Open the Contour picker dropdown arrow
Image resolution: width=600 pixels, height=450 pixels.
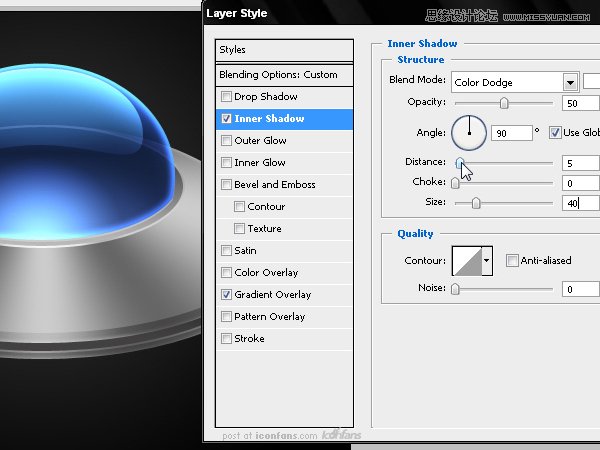[488, 261]
